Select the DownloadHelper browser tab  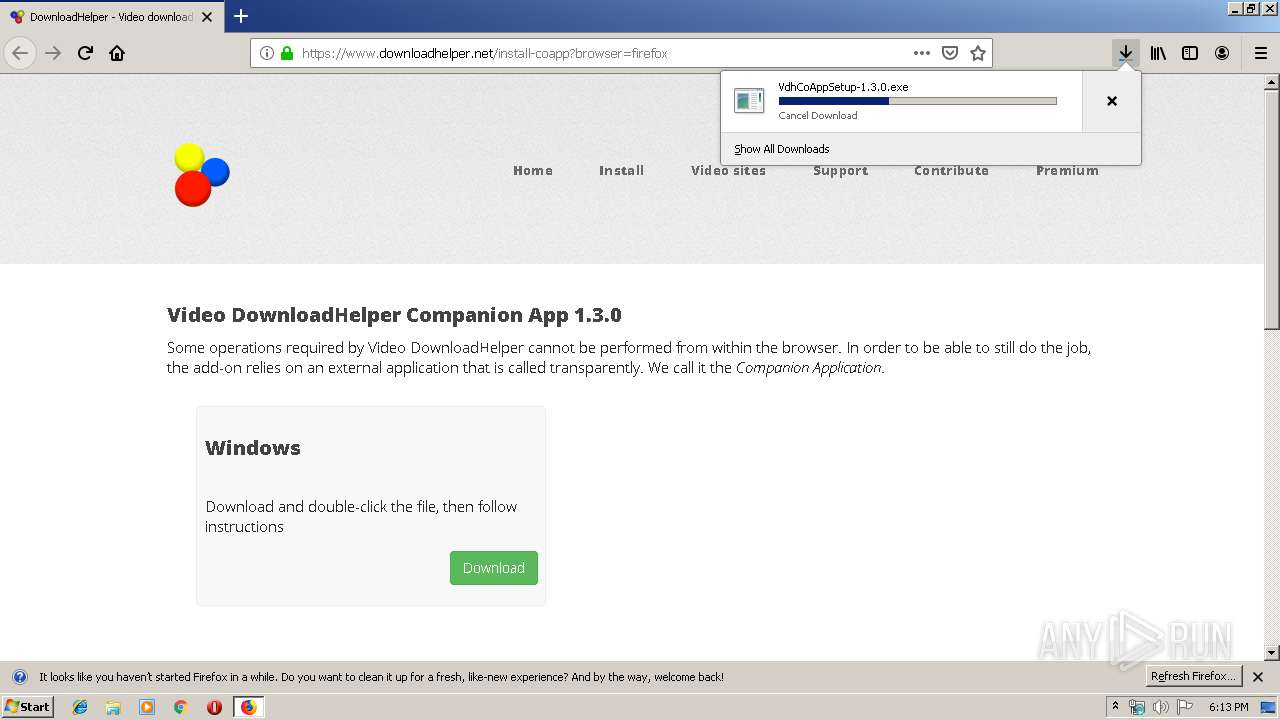pyautogui.click(x=111, y=17)
